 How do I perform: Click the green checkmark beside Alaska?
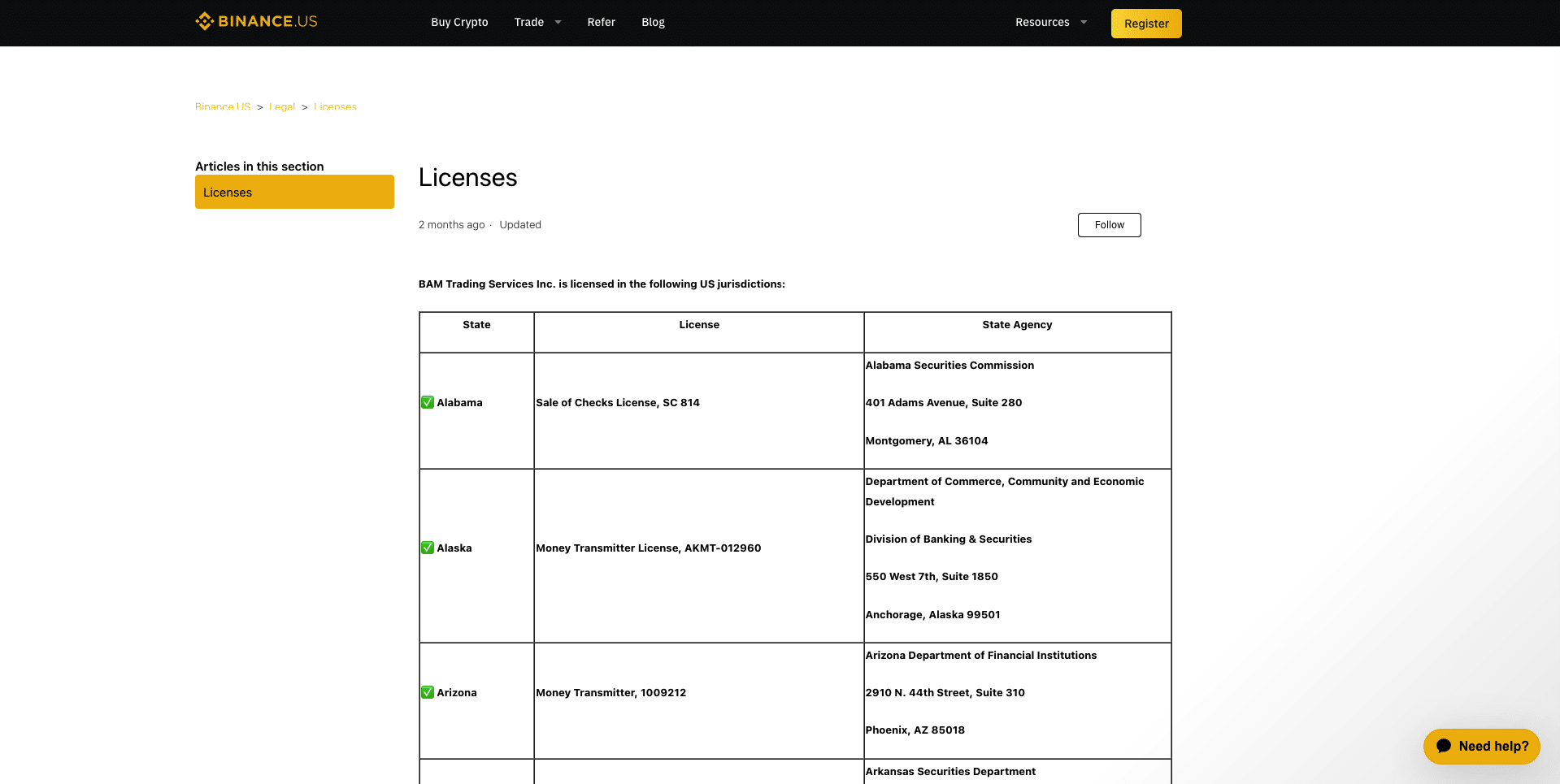pos(428,548)
